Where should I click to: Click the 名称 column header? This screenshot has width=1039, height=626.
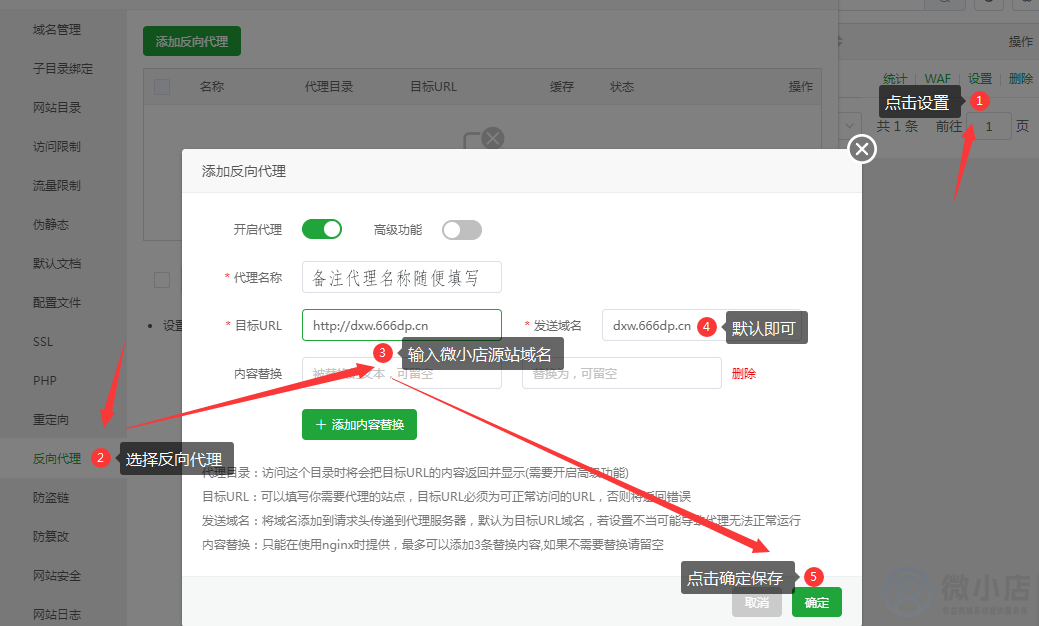click(212, 87)
